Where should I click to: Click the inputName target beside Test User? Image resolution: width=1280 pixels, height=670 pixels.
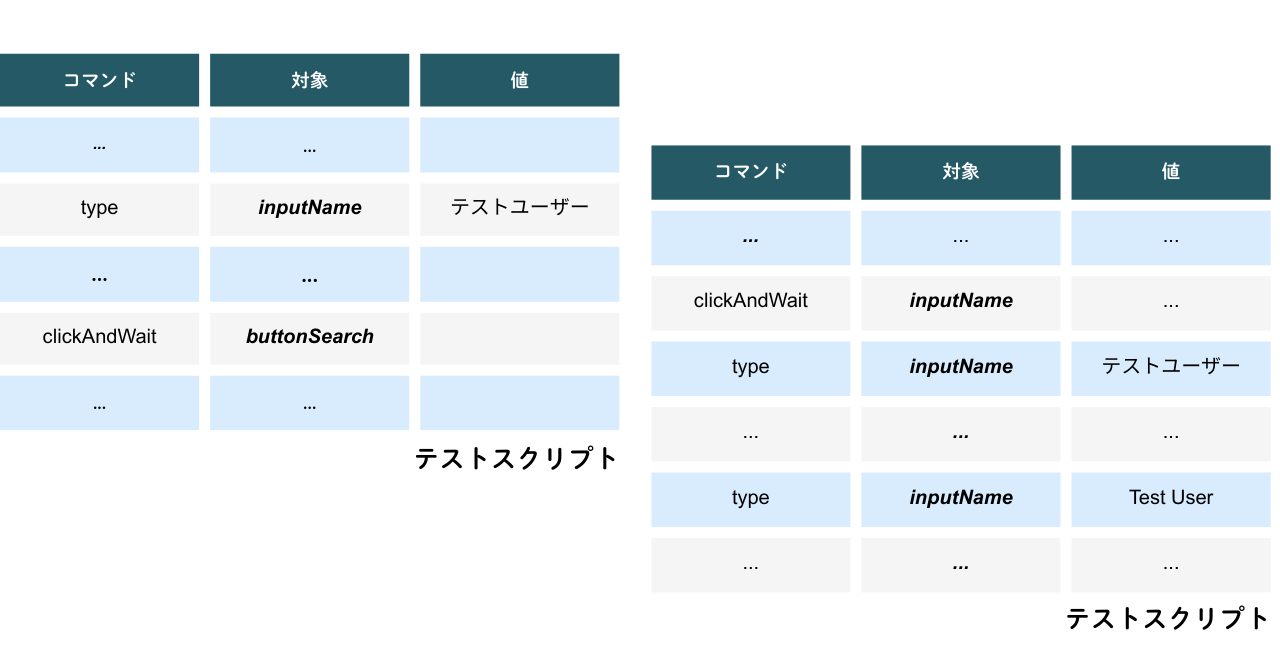tap(960, 498)
